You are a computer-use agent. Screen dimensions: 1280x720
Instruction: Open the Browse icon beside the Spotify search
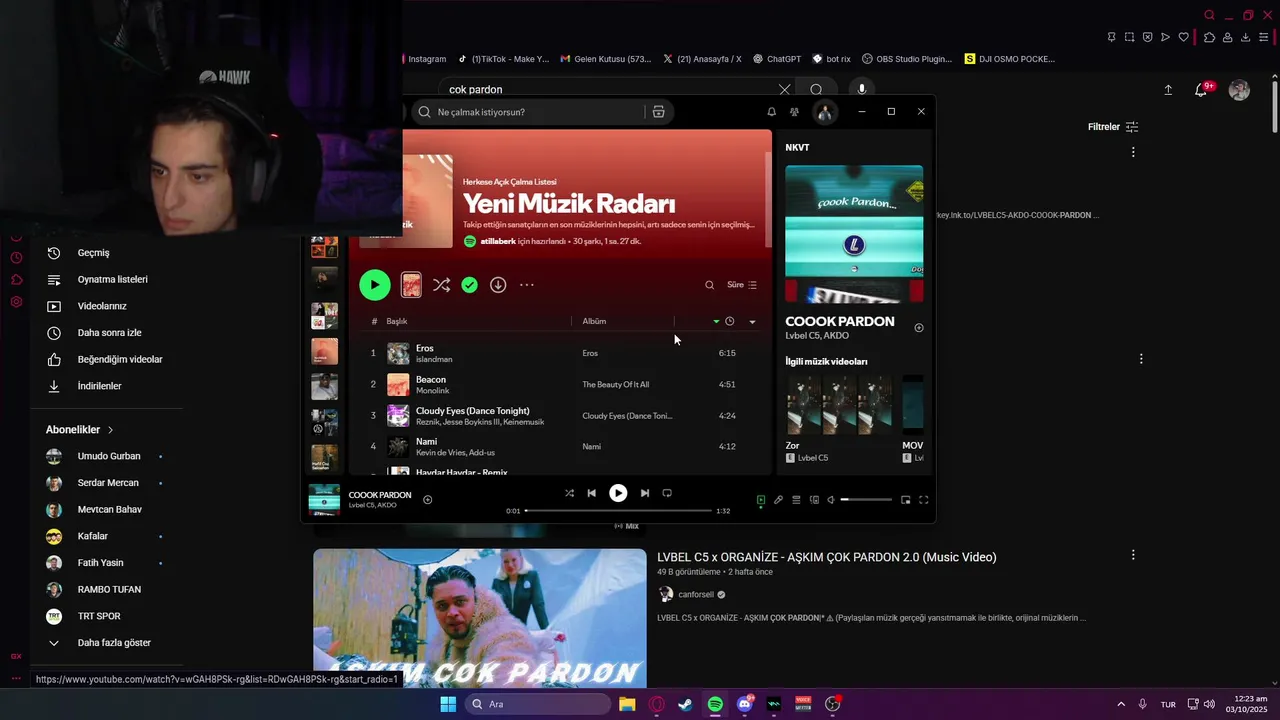tap(658, 112)
